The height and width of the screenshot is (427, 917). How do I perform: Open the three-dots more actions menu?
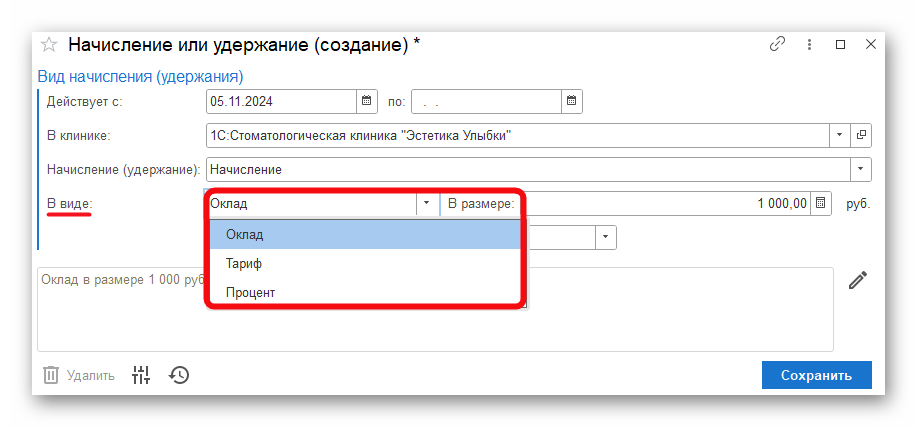click(x=809, y=44)
